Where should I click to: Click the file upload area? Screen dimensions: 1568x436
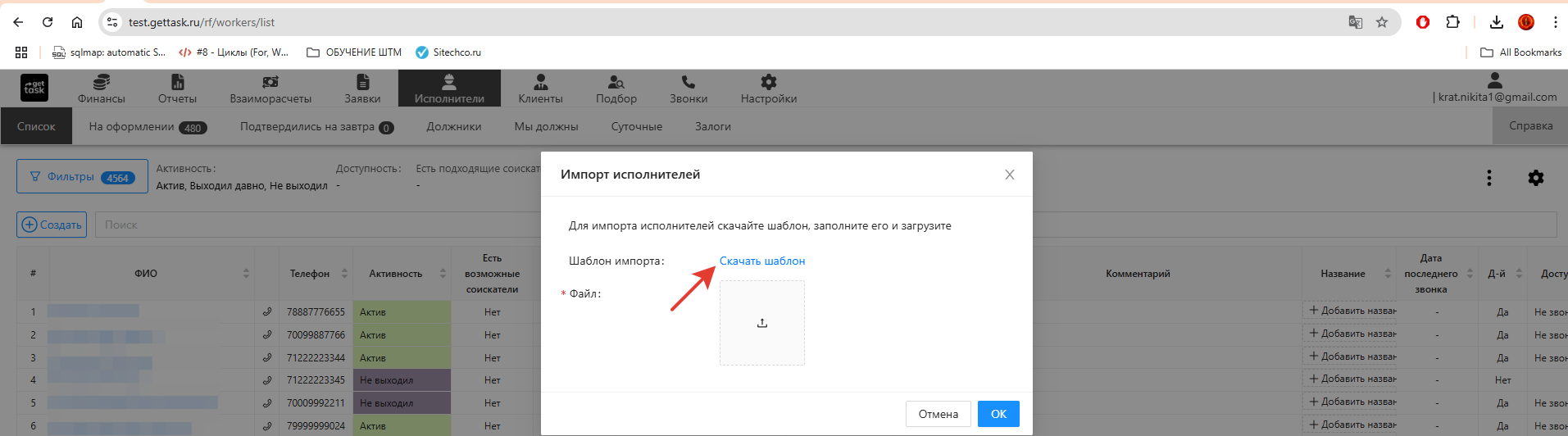(x=761, y=323)
